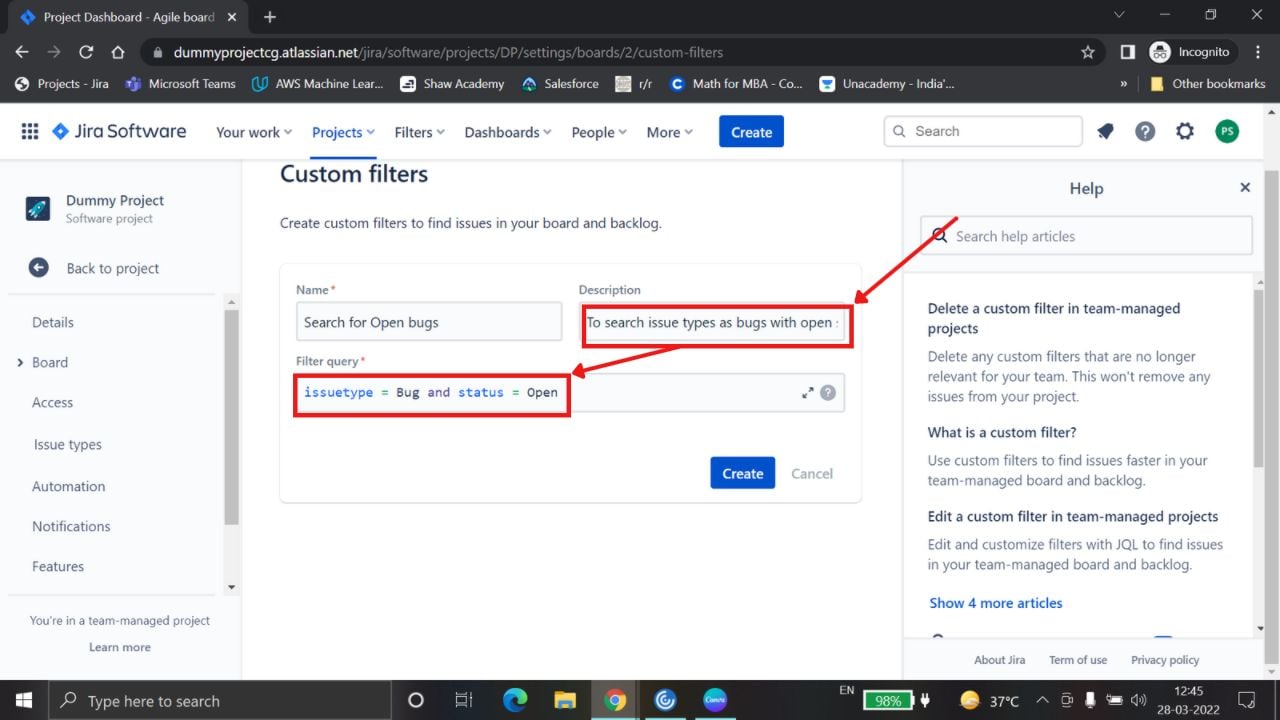The image size is (1280, 720).
Task: Open the Dashboards dropdown
Action: click(507, 131)
